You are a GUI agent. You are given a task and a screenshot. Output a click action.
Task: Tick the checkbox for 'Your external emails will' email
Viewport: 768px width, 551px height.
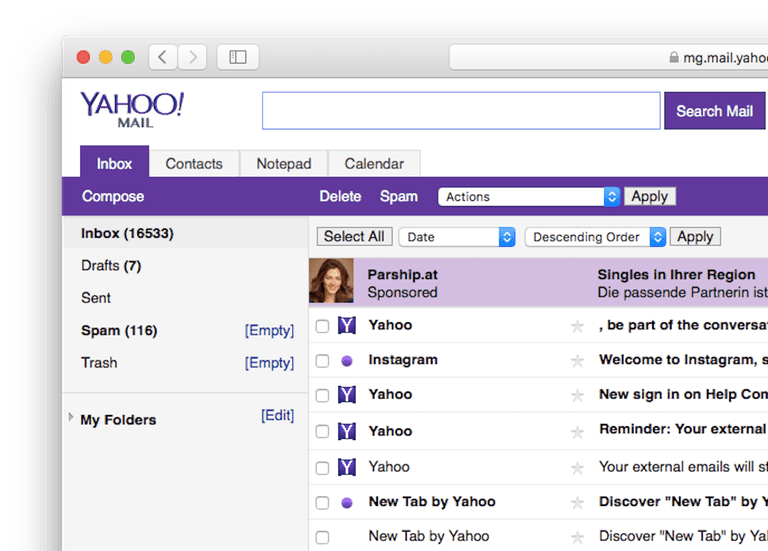(322, 468)
